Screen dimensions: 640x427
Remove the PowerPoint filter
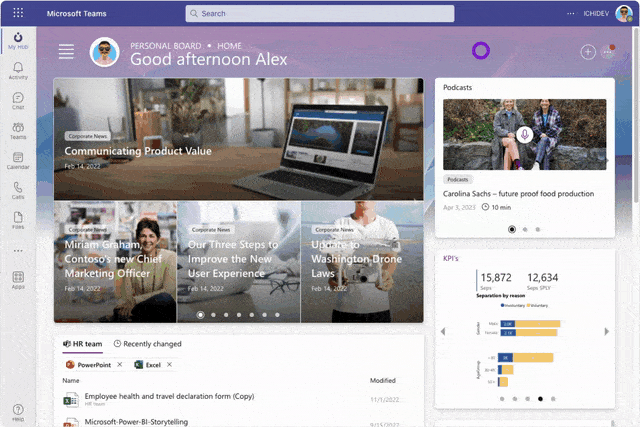tap(120, 364)
